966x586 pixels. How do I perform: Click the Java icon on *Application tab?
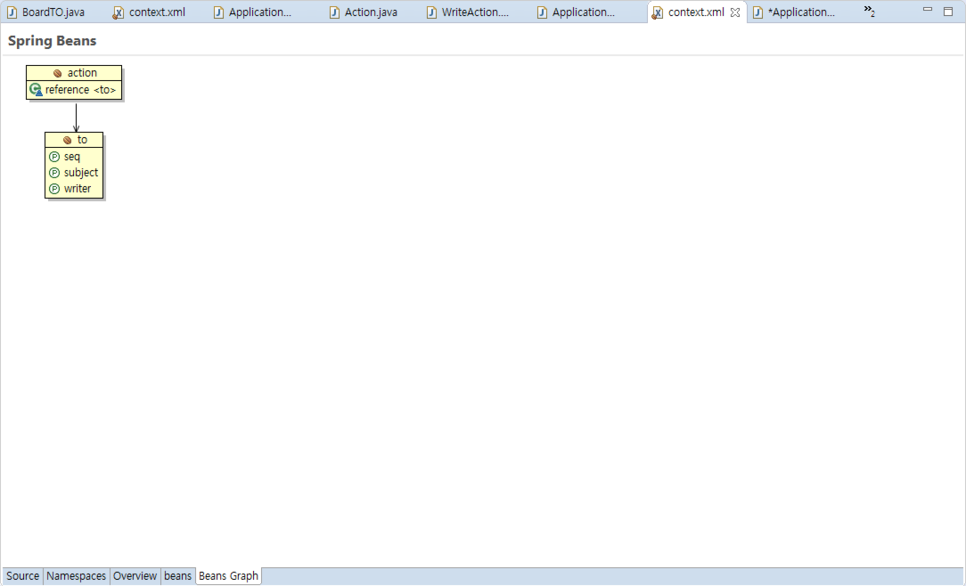tap(758, 12)
